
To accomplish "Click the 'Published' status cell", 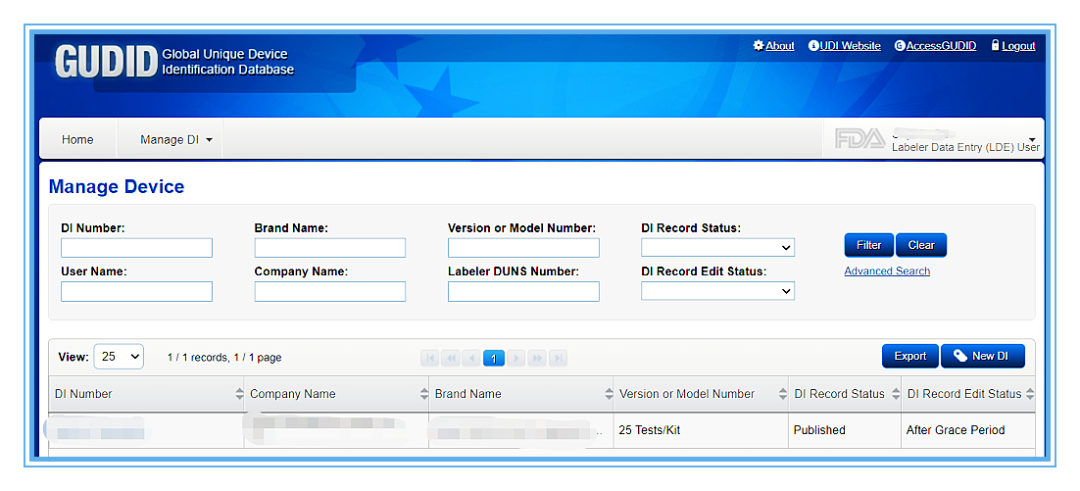I will coord(845,430).
